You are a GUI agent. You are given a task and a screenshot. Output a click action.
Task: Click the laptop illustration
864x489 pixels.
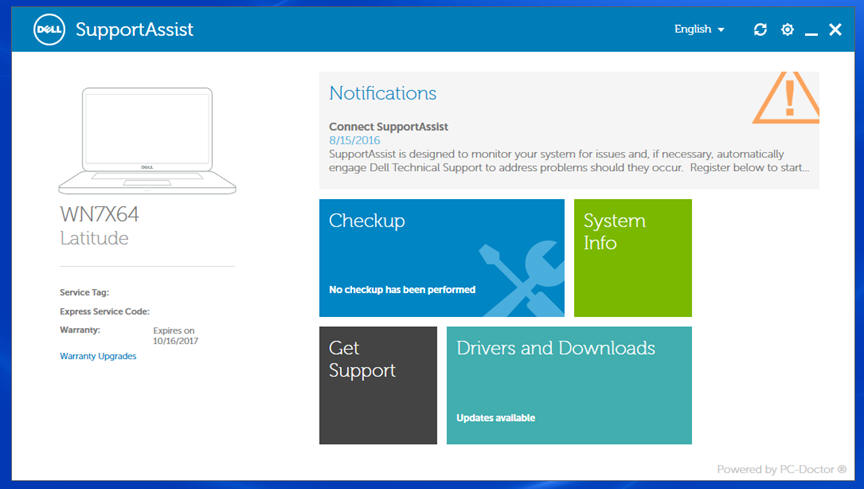pos(147,141)
